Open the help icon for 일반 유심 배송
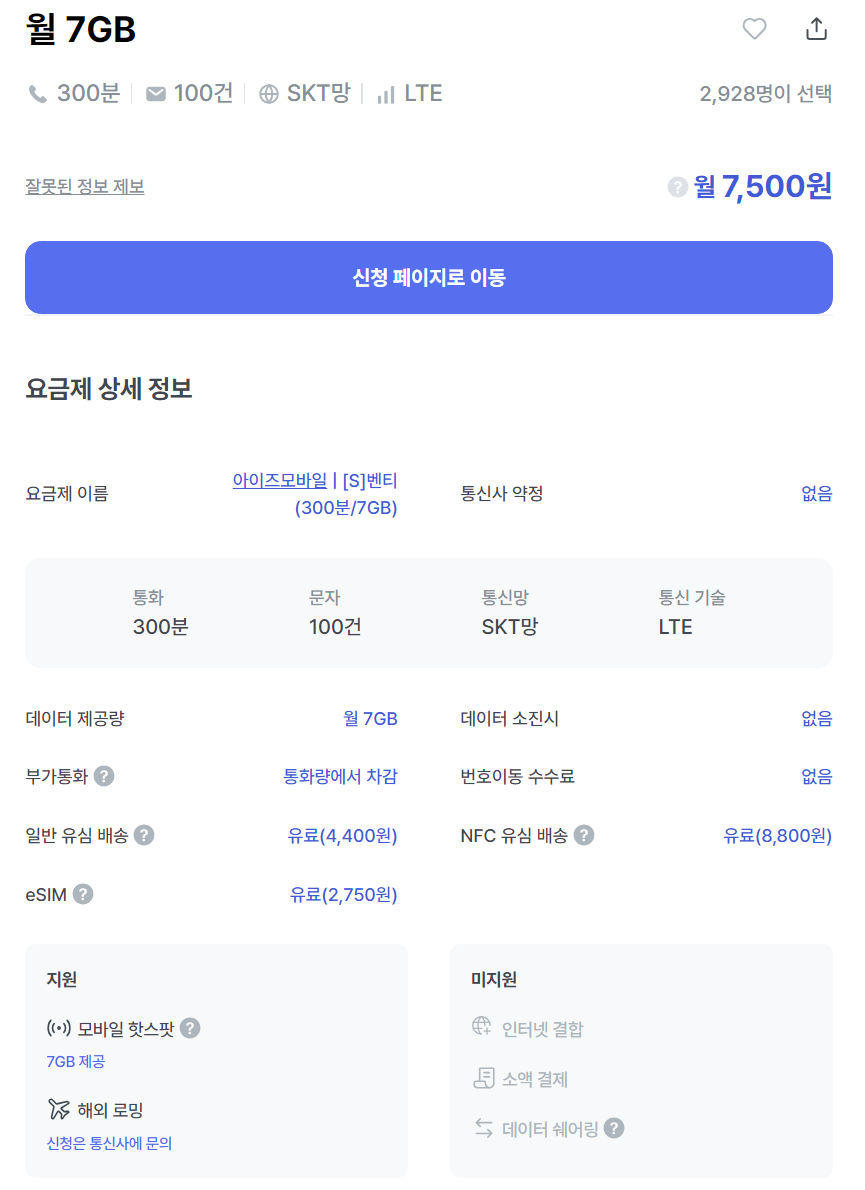Viewport: 865px width, 1190px height. (x=144, y=836)
